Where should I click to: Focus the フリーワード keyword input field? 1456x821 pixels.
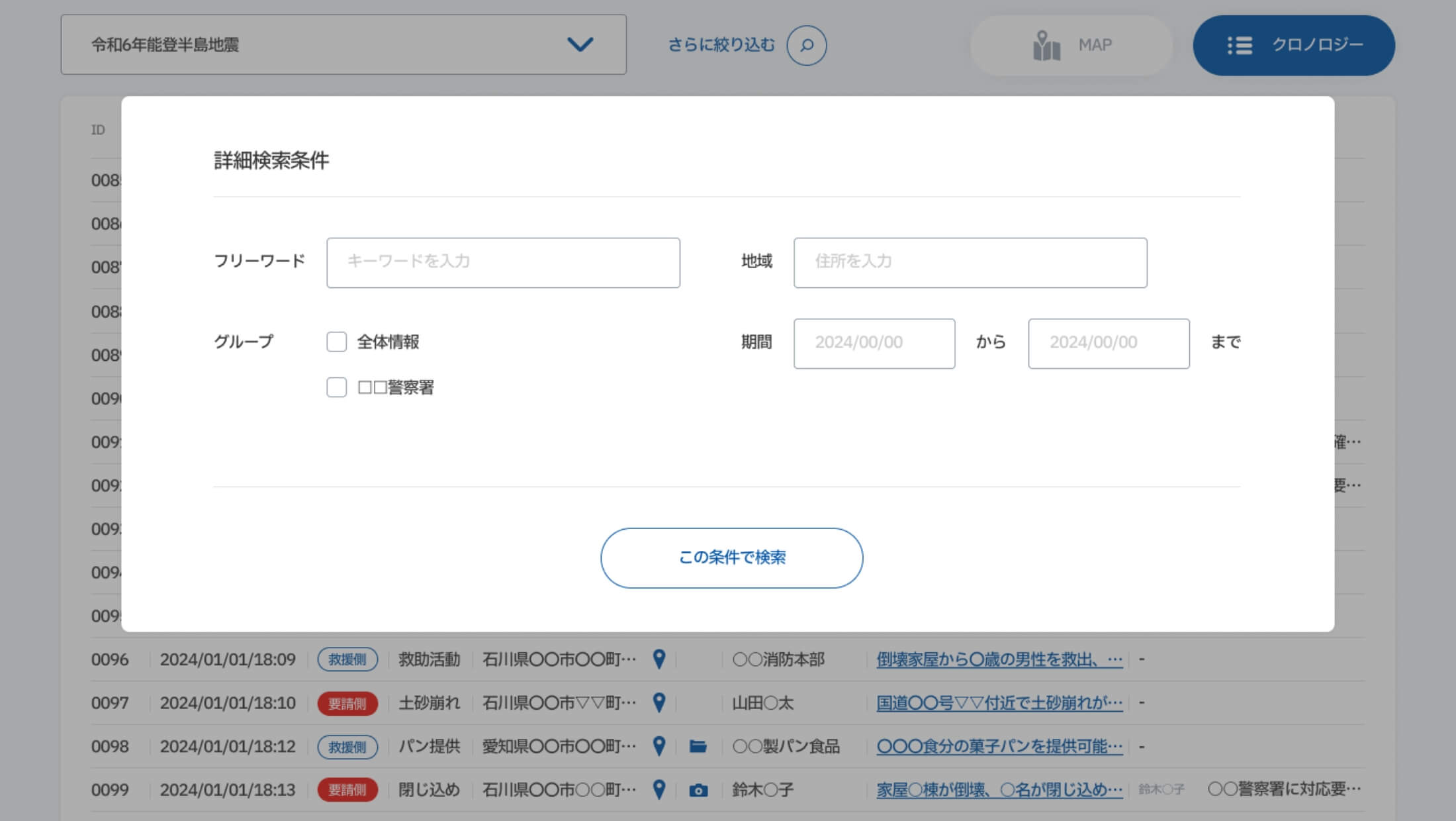click(x=503, y=262)
